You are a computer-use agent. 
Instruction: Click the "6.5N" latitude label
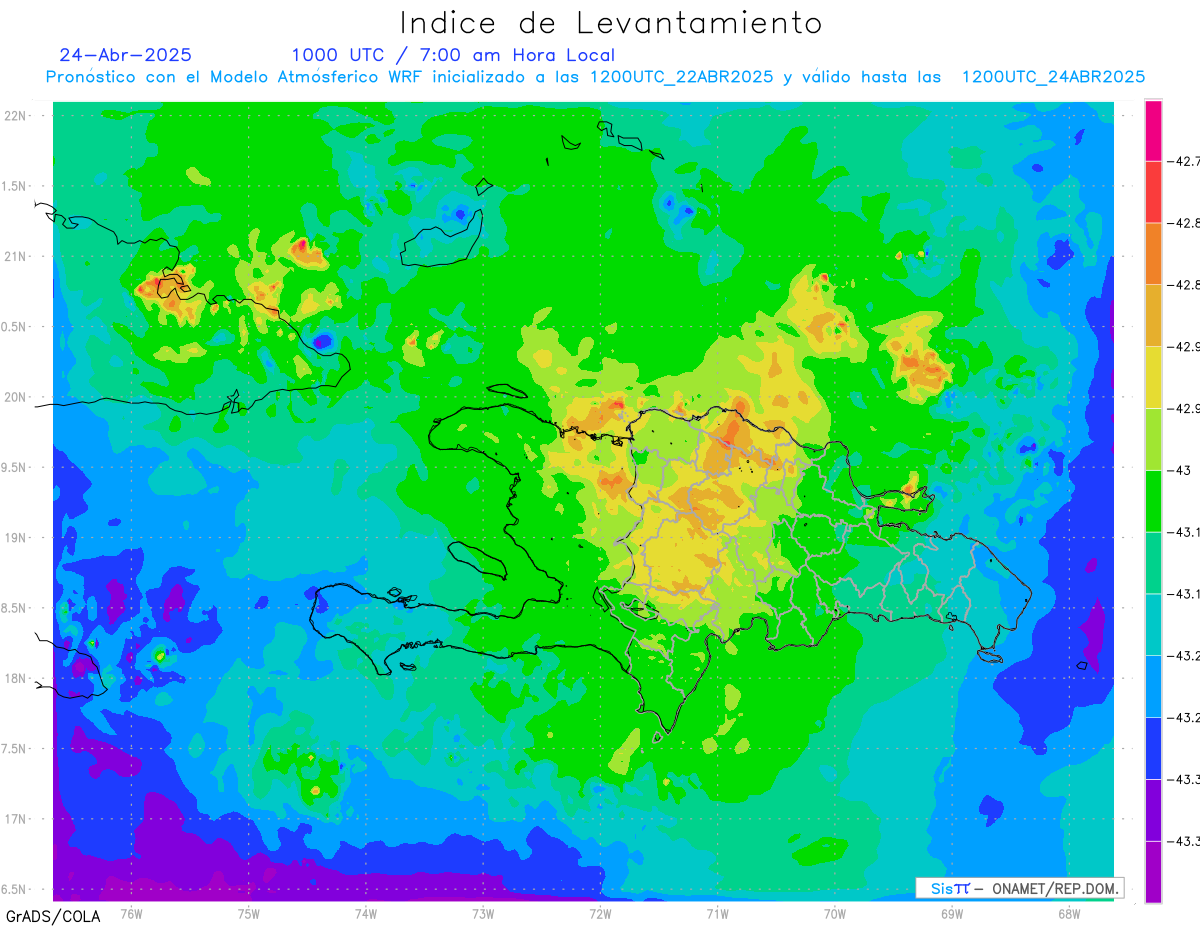tap(15, 889)
